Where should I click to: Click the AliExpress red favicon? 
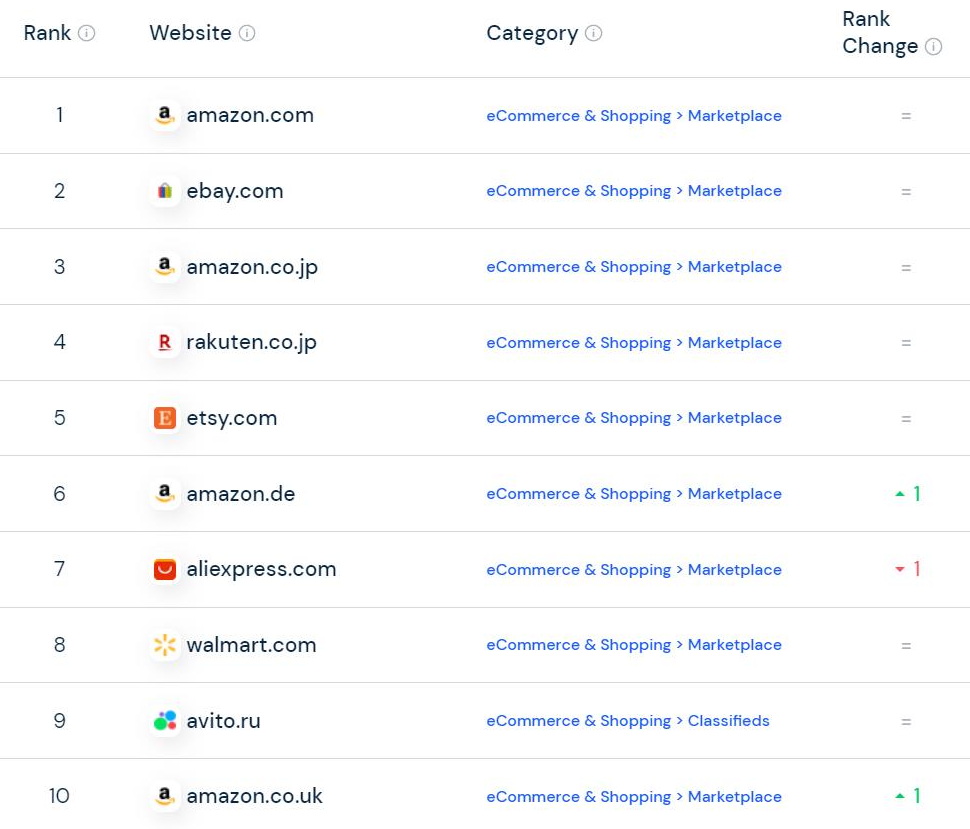[165, 570]
